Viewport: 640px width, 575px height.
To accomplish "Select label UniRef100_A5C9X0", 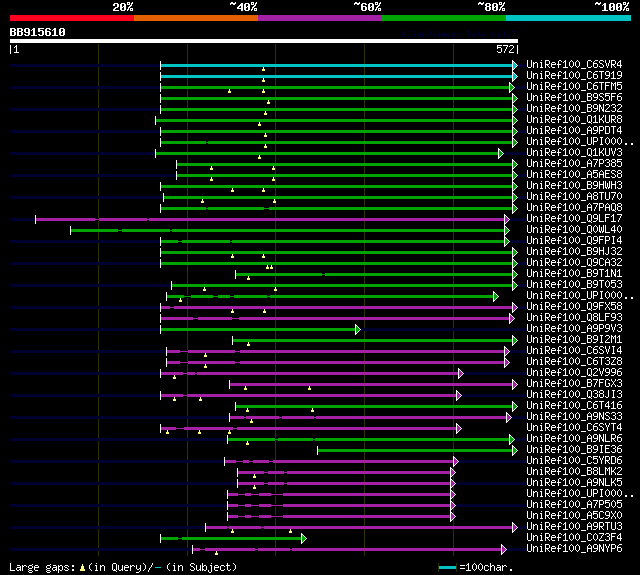I will click(x=574, y=516).
